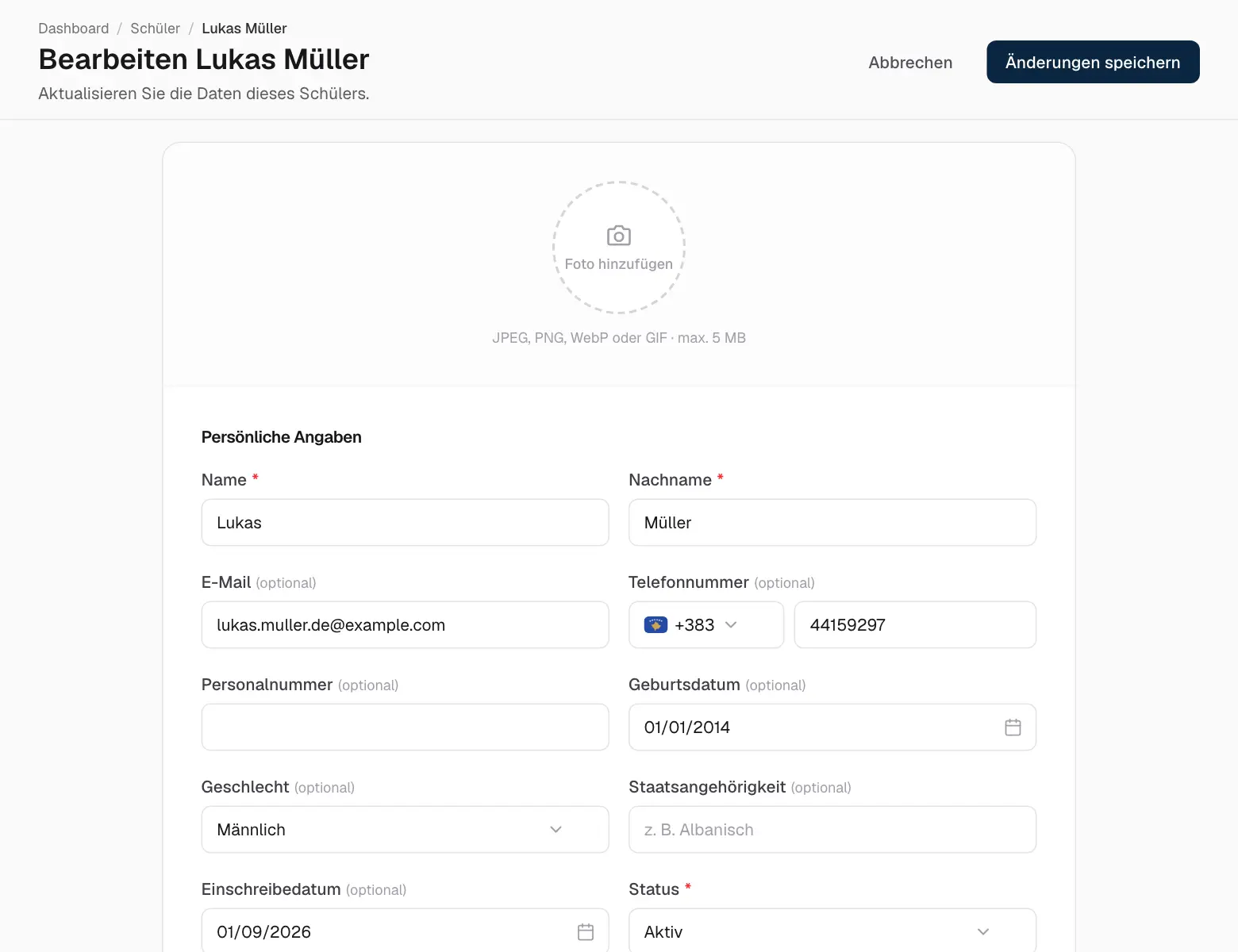Expand the Status dropdown showing Aktiv
1238x952 pixels.
tap(832, 931)
